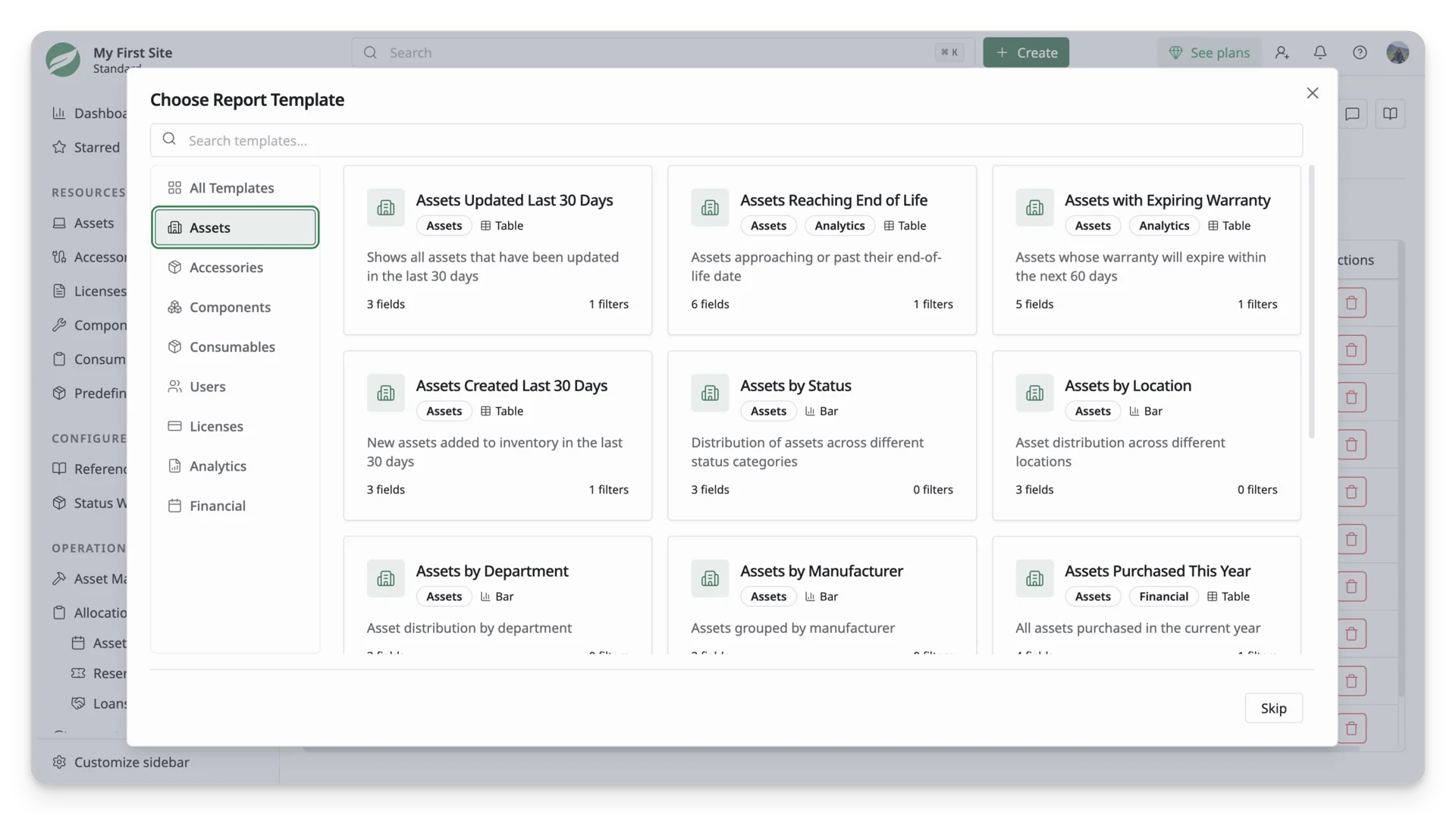Click the template list vertical scrollbar

(1311, 302)
